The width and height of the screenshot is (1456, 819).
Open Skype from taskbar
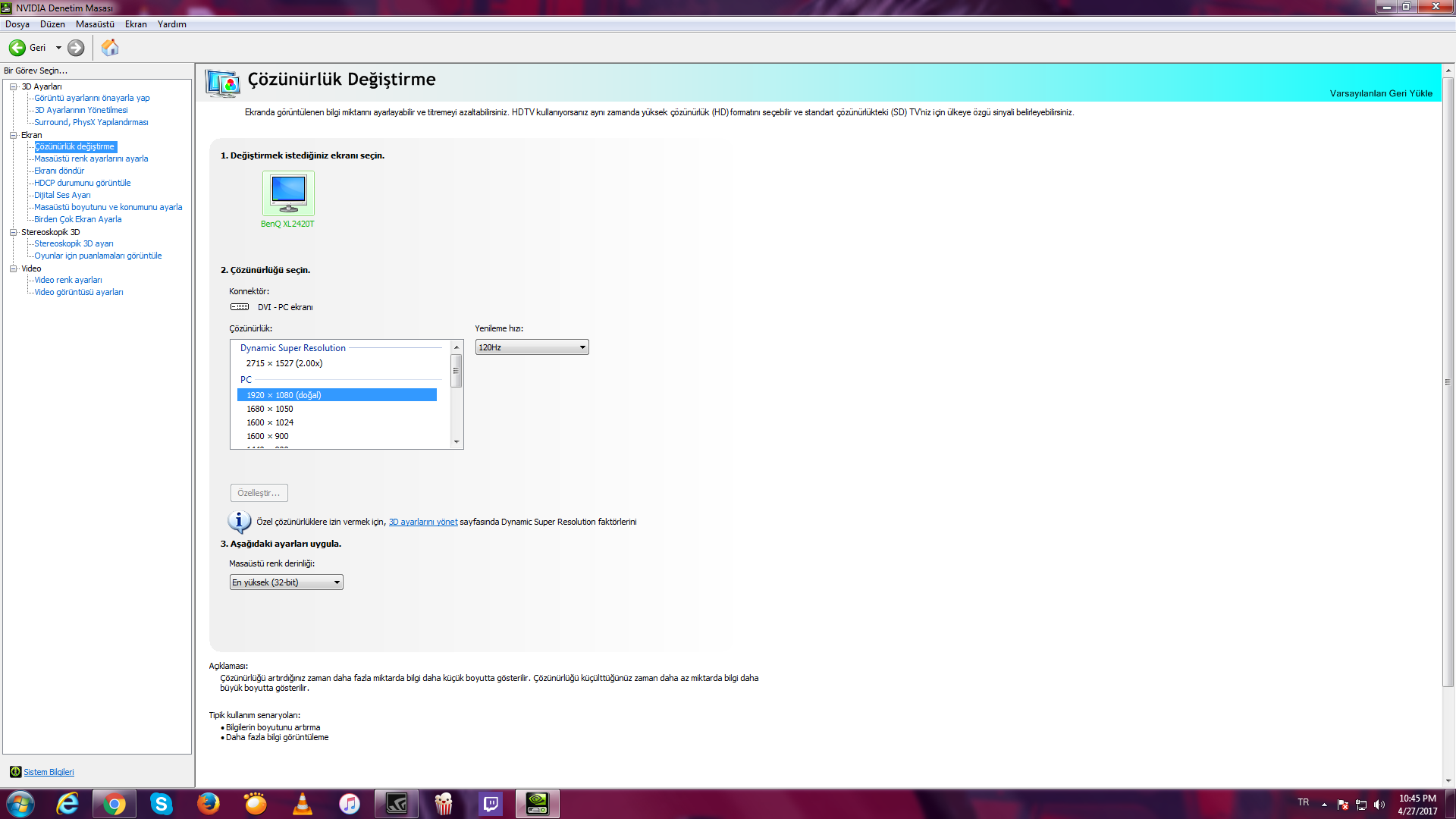coord(162,804)
